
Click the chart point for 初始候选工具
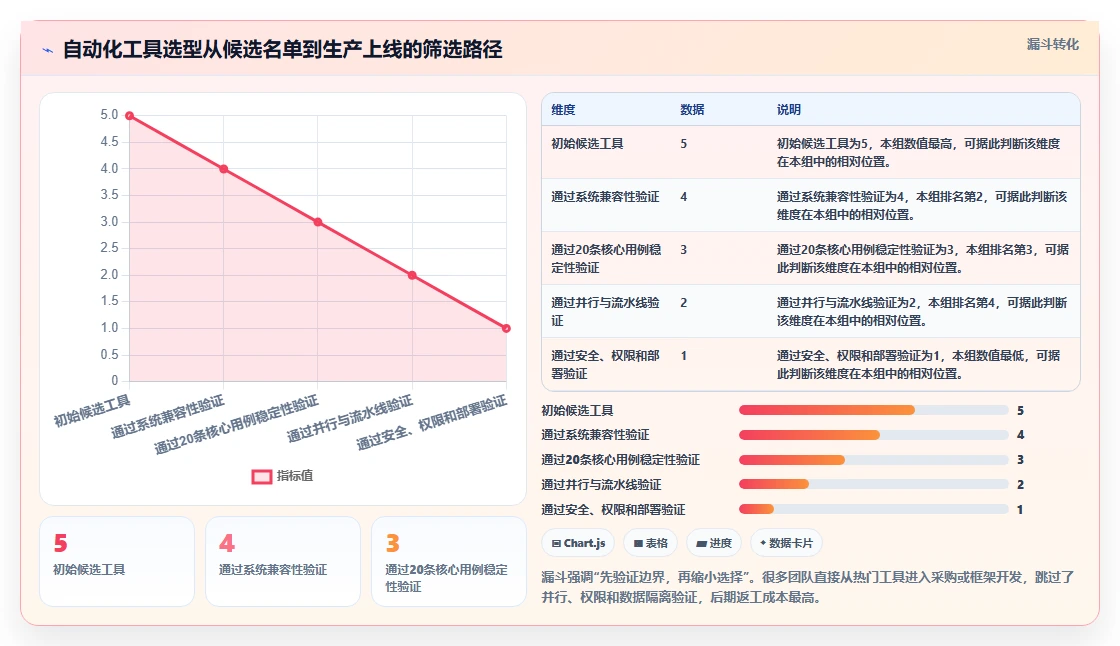pos(129,116)
